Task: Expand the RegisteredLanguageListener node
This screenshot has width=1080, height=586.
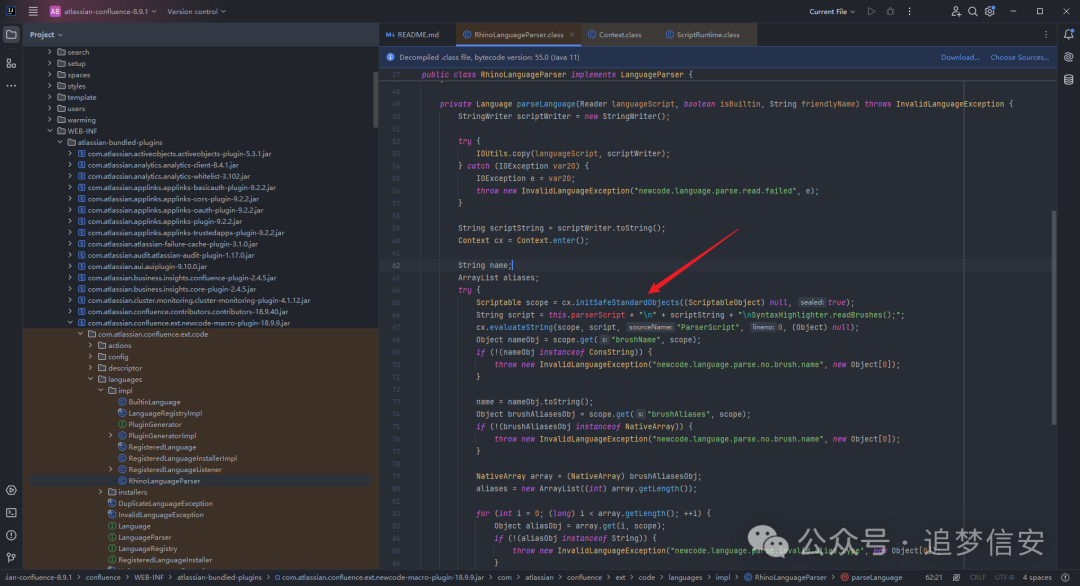Action: [x=111, y=470]
